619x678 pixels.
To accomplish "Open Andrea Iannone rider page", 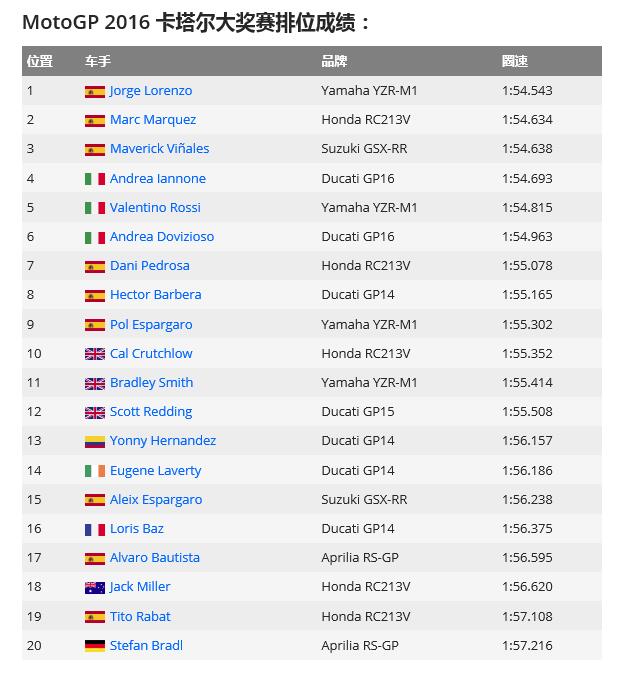I will (x=157, y=179).
